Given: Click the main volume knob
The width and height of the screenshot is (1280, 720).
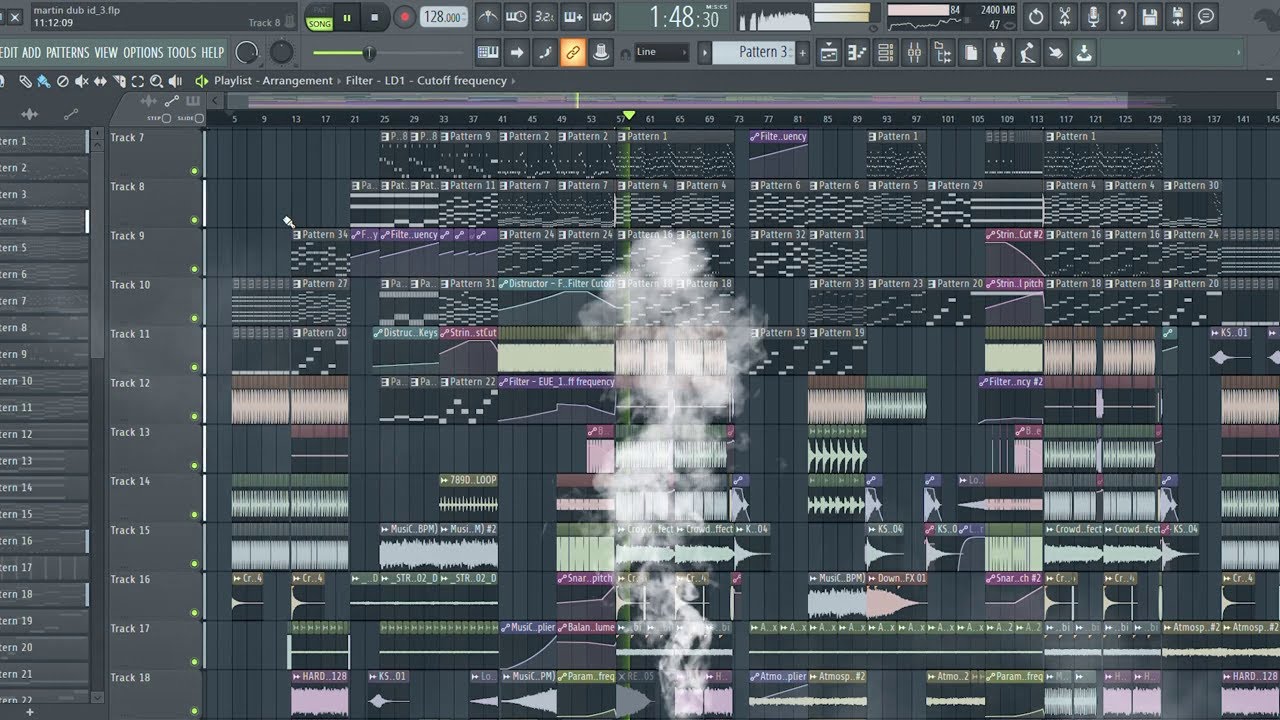Looking at the screenshot, I should [247, 52].
